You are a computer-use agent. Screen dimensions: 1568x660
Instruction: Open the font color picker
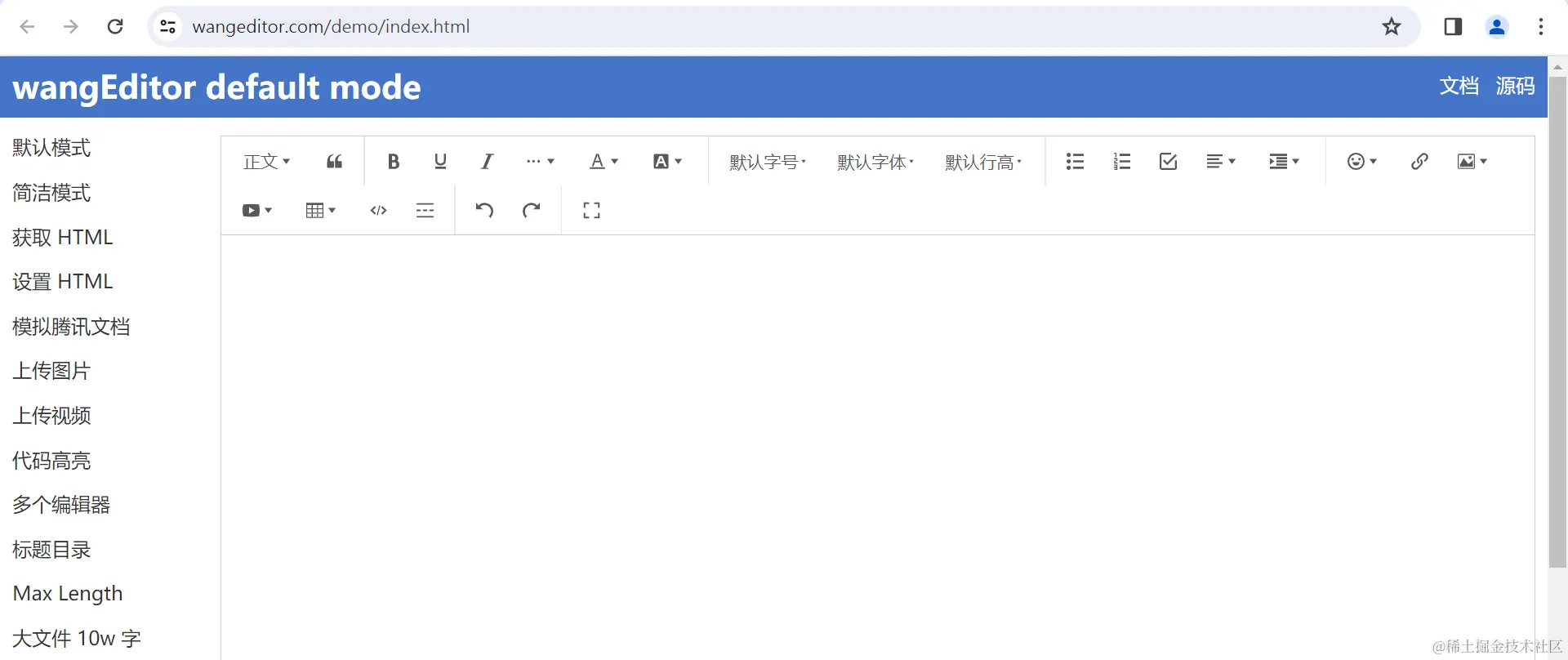coord(604,162)
